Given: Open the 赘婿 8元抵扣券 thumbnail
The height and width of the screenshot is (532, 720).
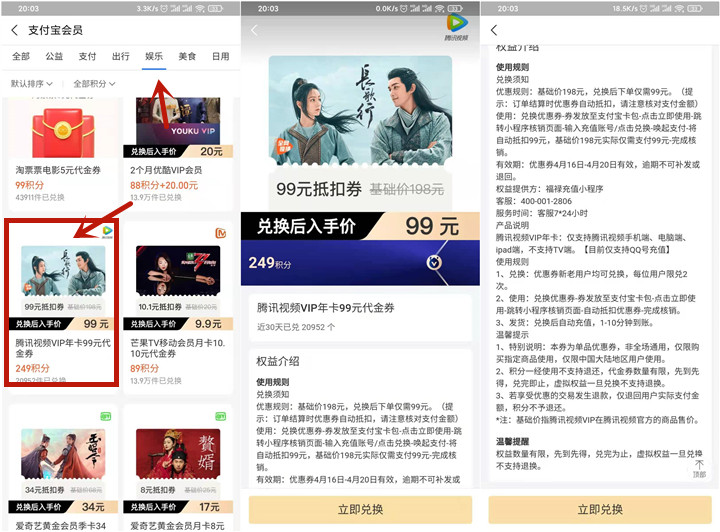Looking at the screenshot, I should (x=178, y=454).
